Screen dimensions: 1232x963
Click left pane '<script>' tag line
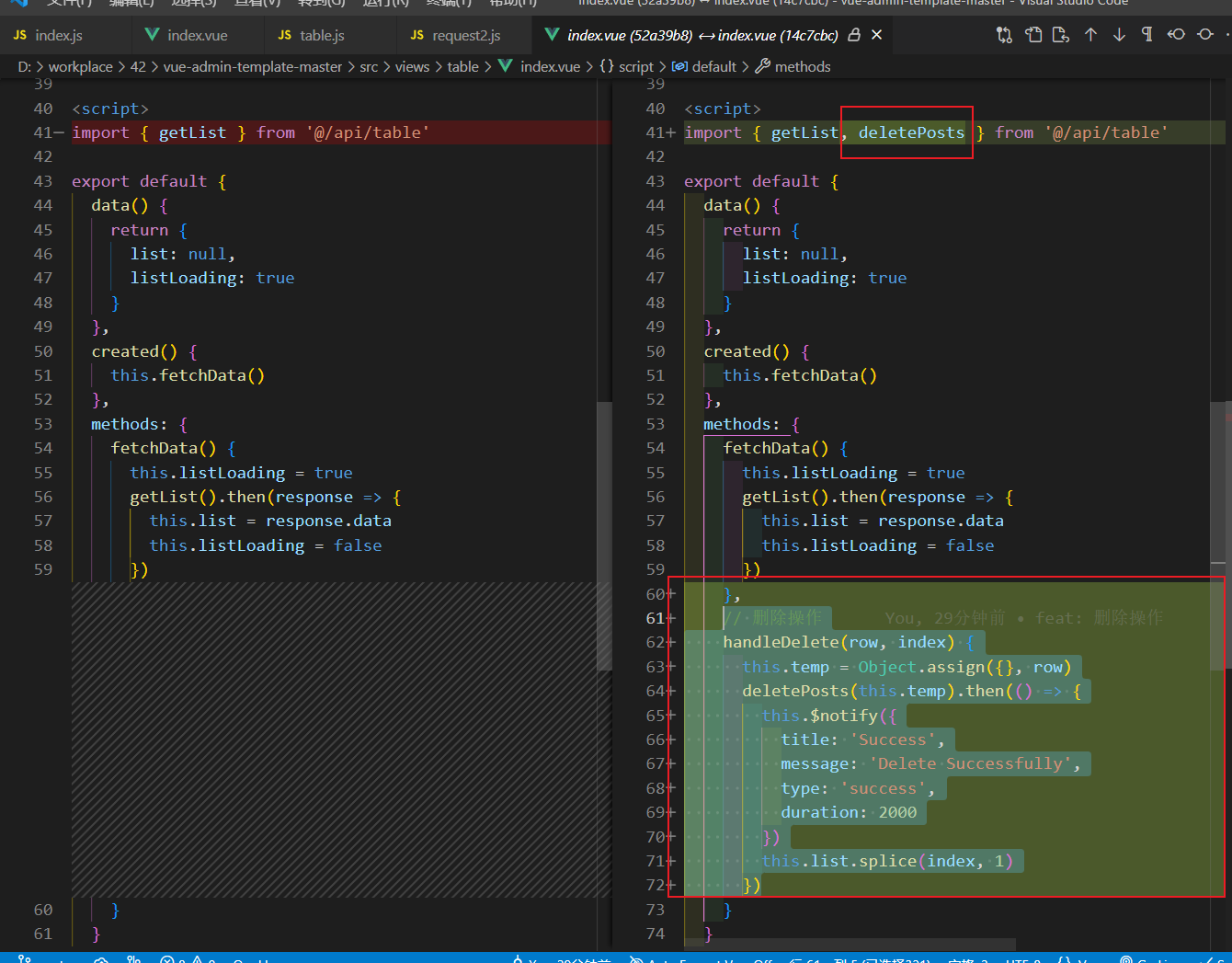tap(110, 109)
